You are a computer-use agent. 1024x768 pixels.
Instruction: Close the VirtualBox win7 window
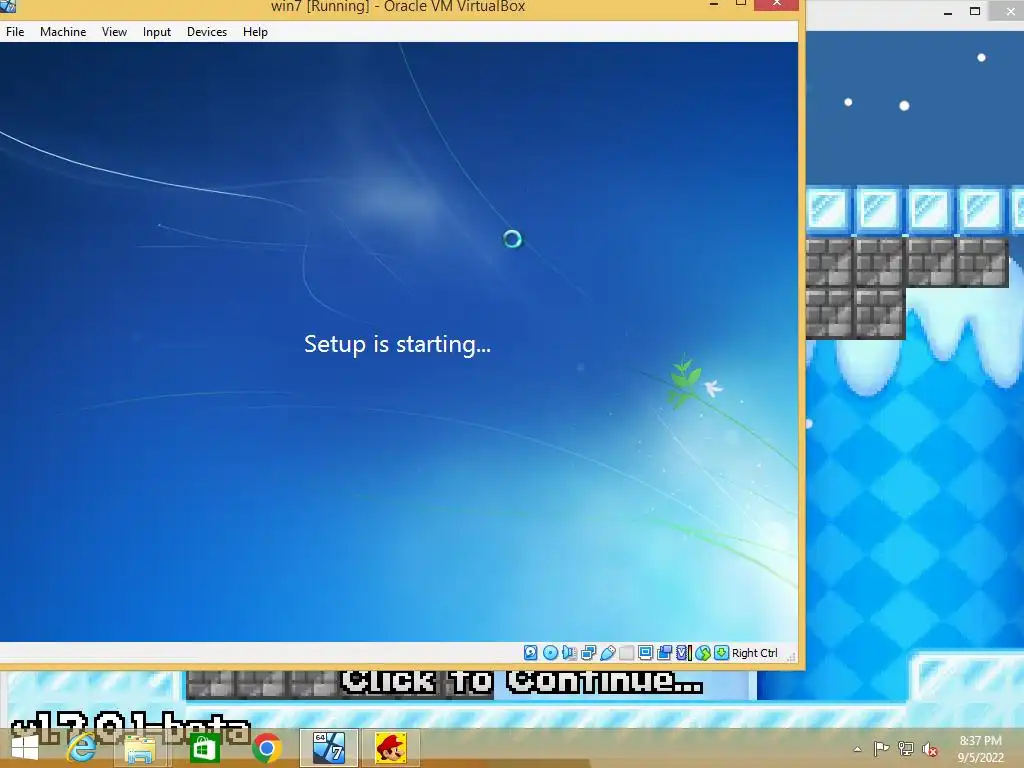(x=776, y=5)
